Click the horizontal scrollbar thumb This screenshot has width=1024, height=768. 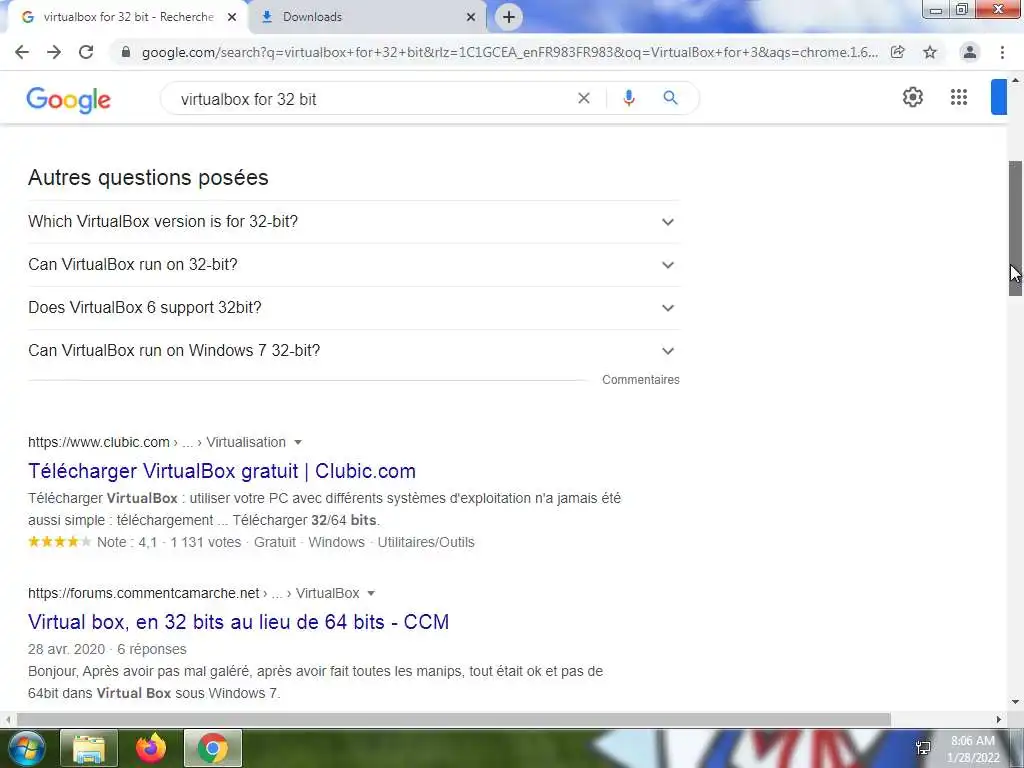[454, 719]
